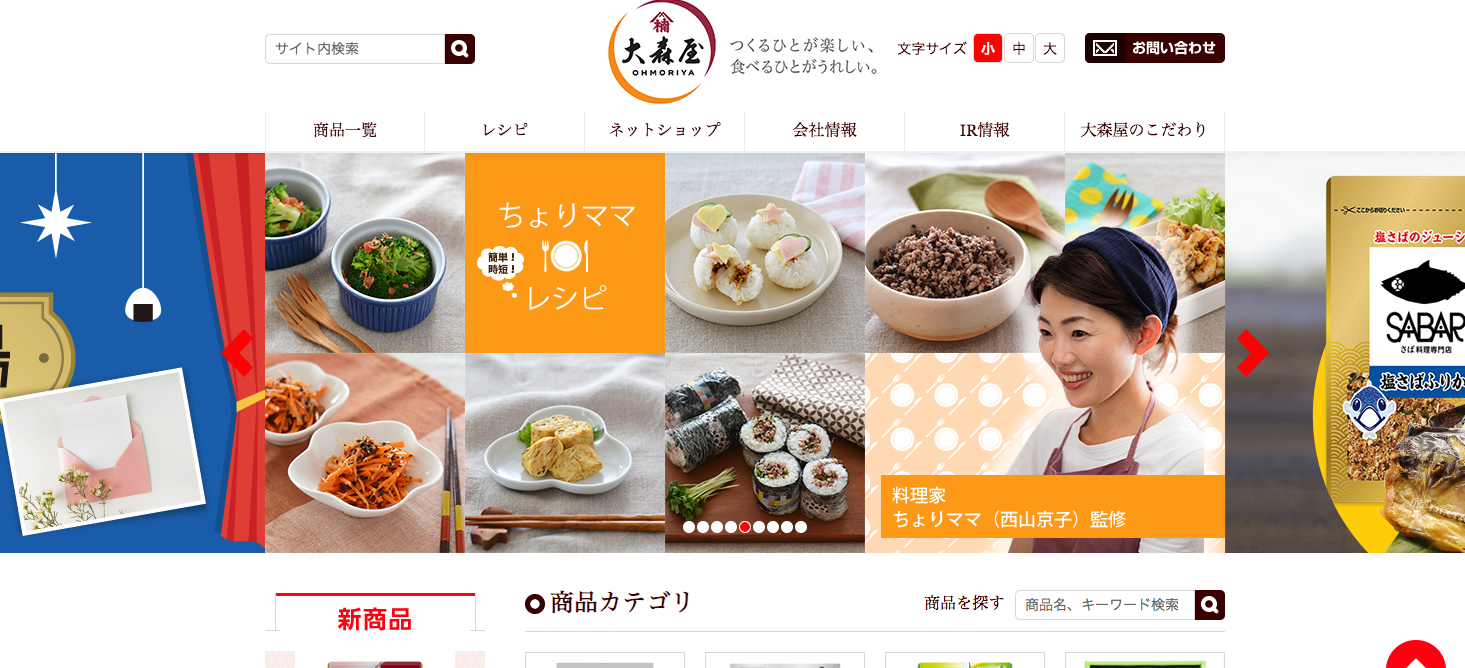Focus the サイト内検索 input field
The image size is (1465, 668).
(x=355, y=49)
